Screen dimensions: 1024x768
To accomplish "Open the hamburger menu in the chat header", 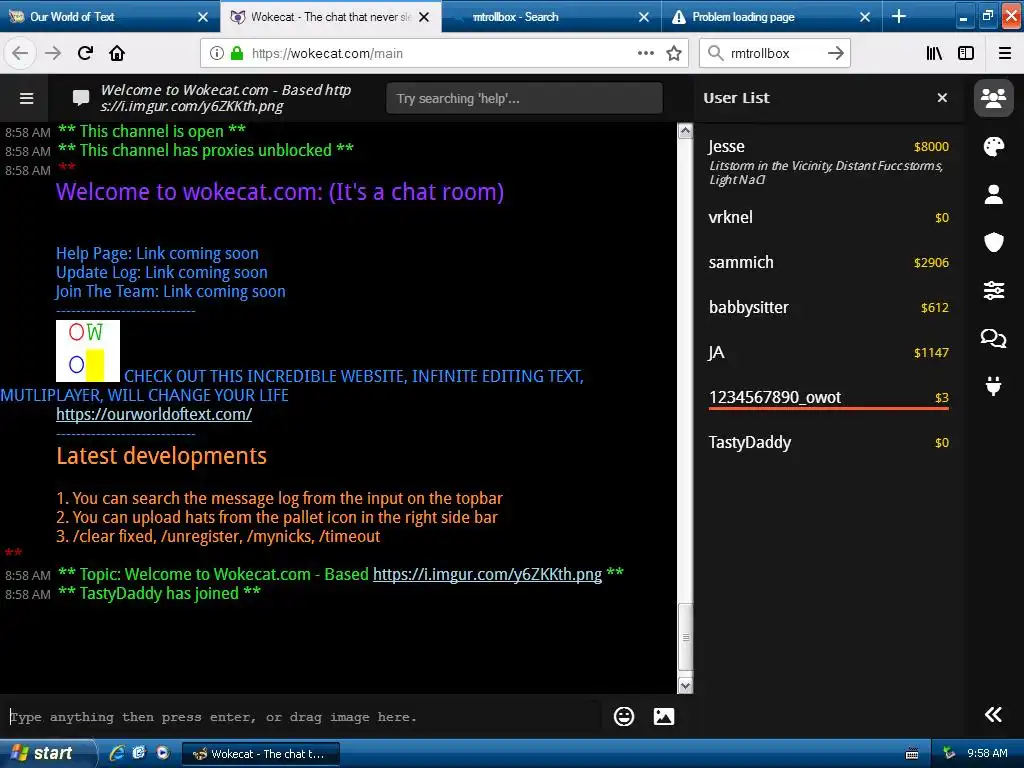I will pos(27,99).
